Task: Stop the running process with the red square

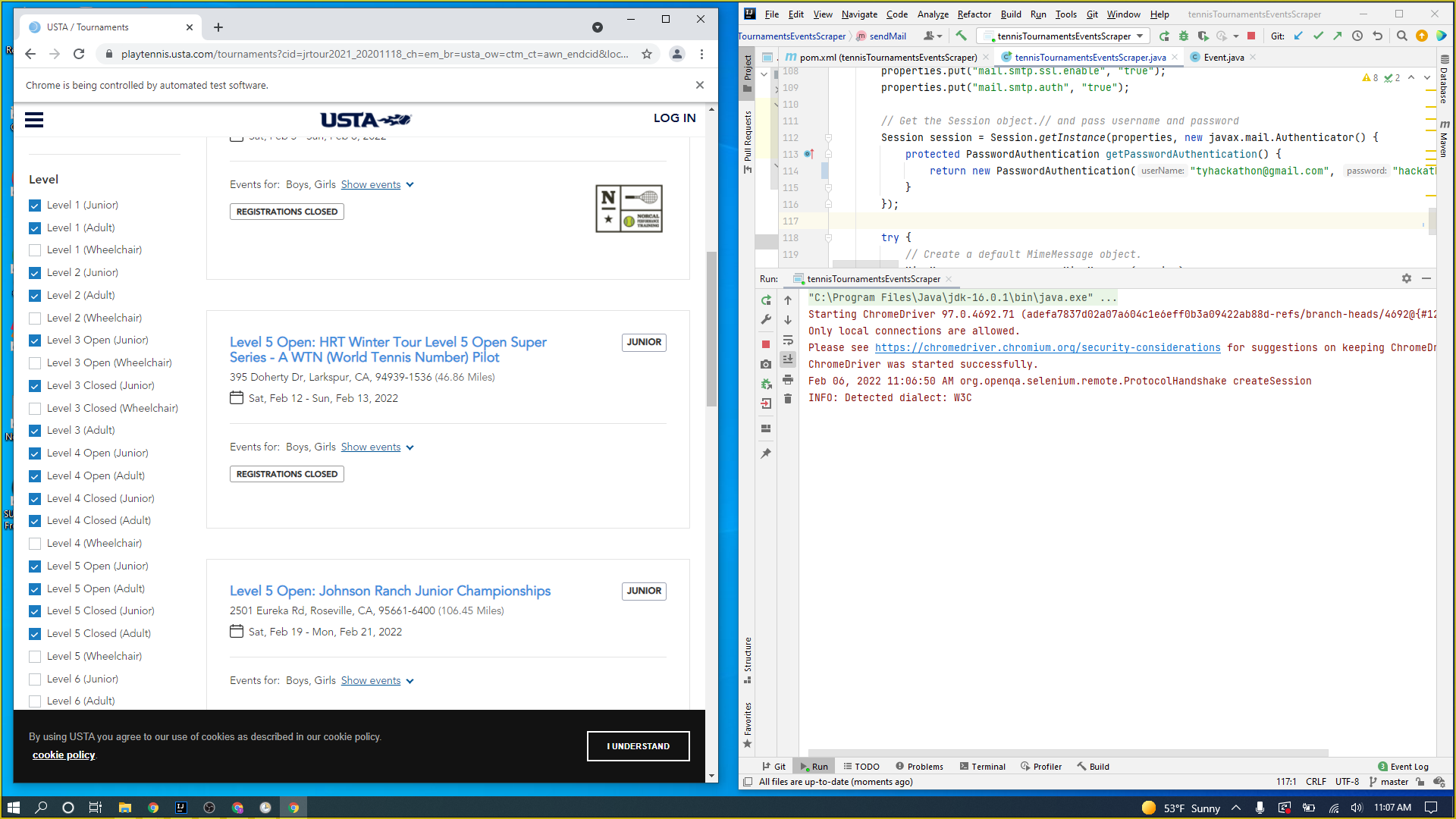Action: (x=1251, y=36)
